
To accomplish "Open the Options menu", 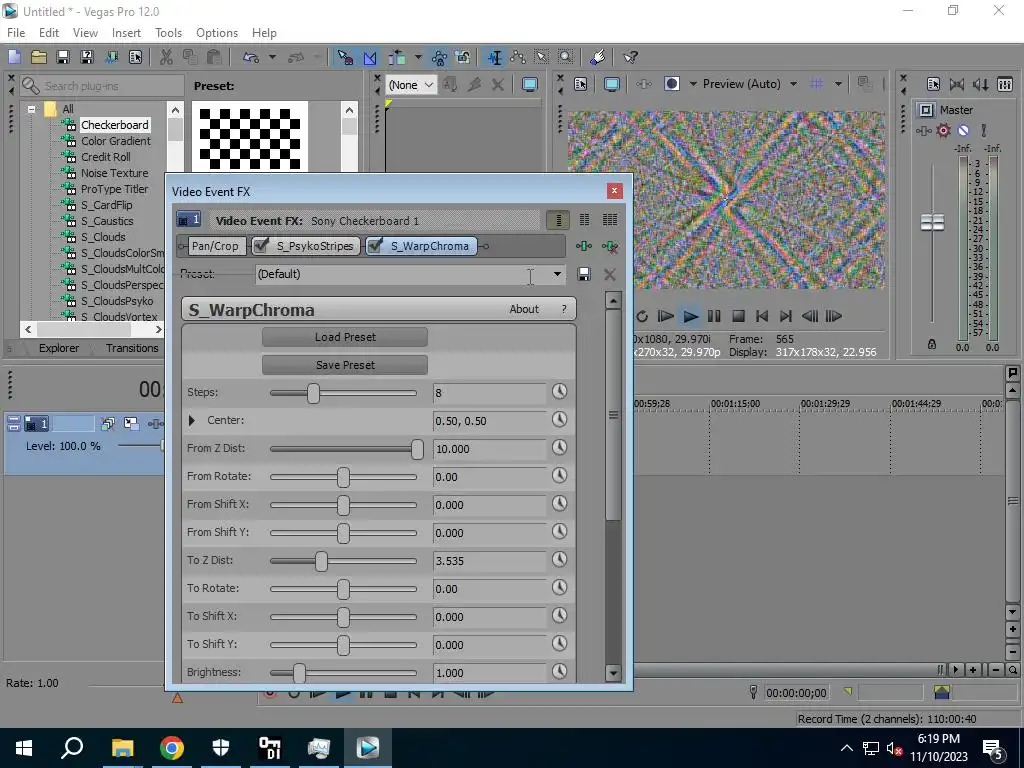I will (x=217, y=33).
